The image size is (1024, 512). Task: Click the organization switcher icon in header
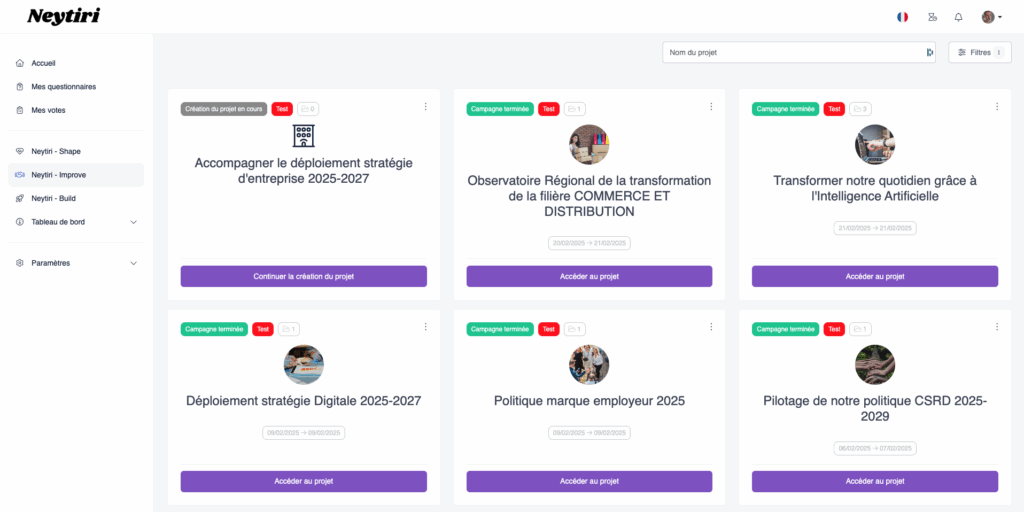pos(932,17)
